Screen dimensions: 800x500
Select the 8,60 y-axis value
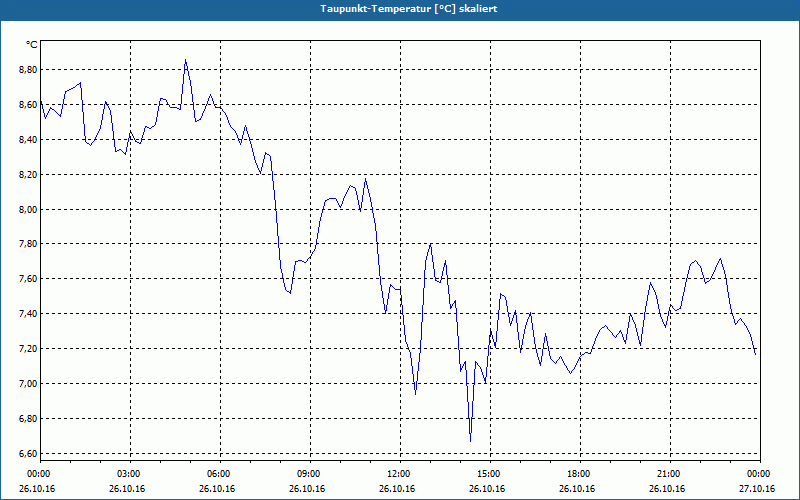point(28,105)
